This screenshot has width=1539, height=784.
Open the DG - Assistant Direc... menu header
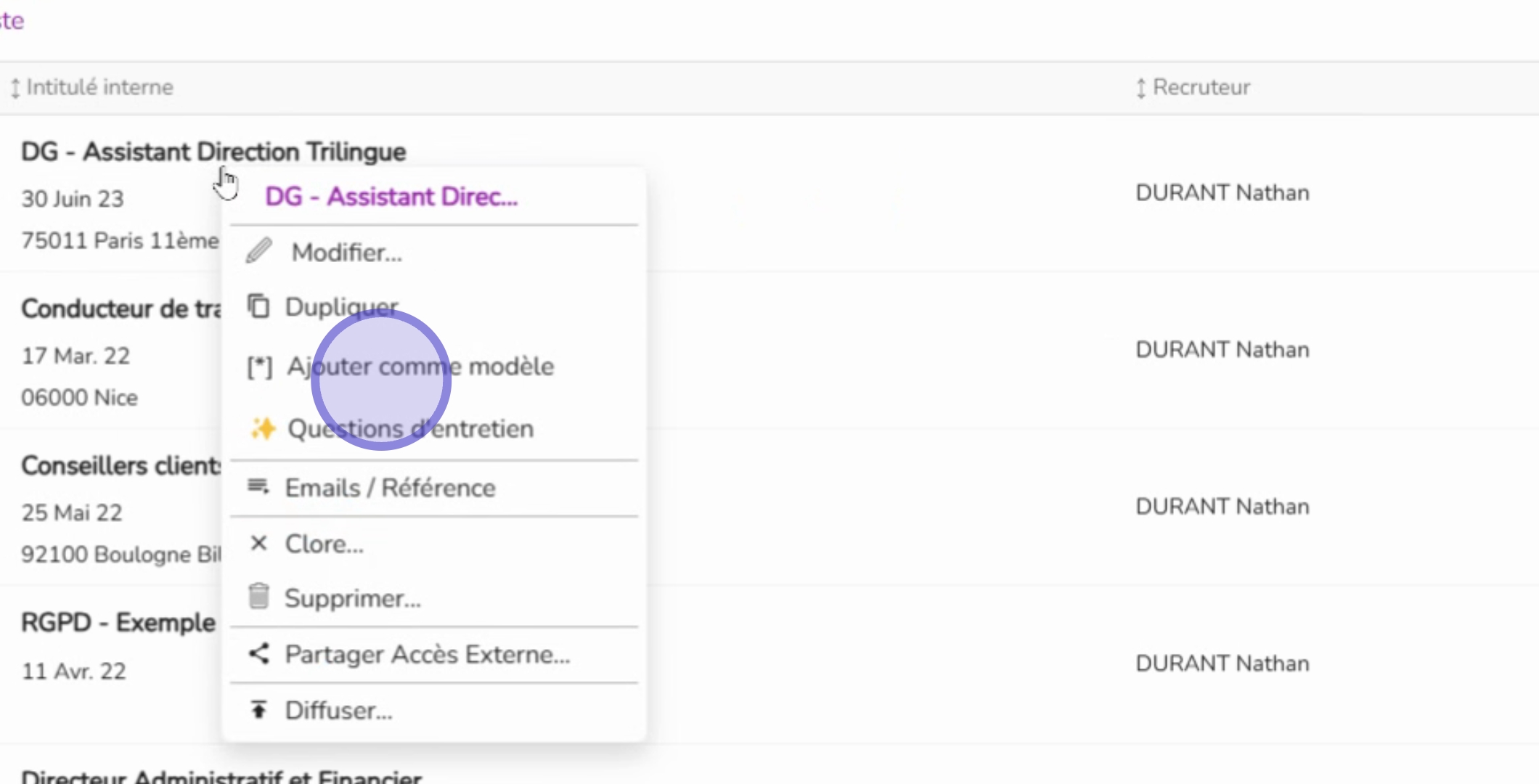pyautogui.click(x=391, y=197)
